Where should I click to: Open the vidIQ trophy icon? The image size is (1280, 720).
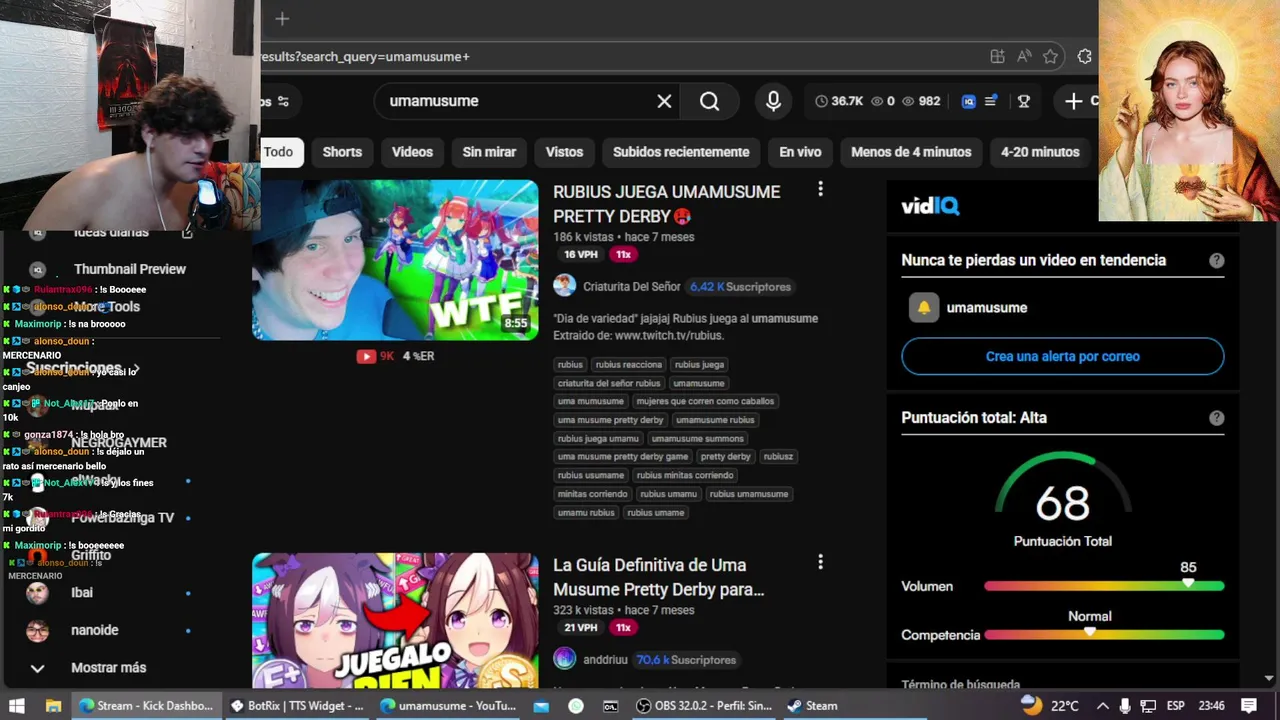point(1023,101)
